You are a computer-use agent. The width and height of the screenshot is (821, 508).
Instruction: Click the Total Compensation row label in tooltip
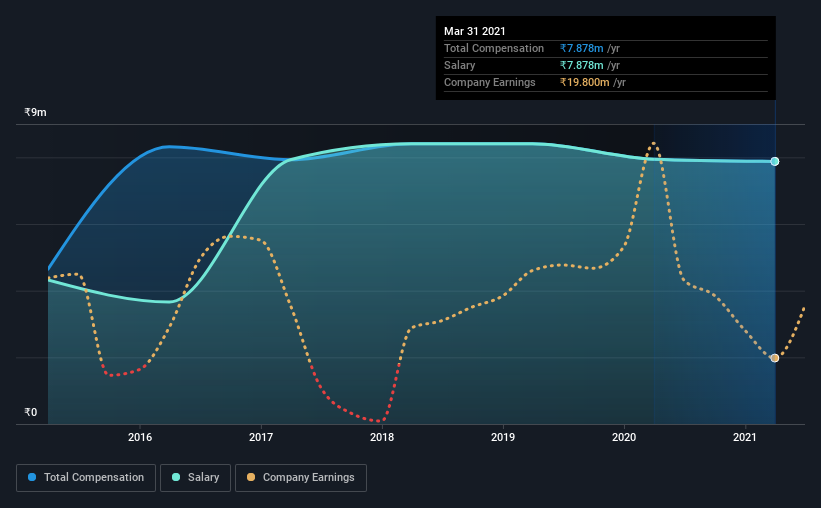[494, 48]
